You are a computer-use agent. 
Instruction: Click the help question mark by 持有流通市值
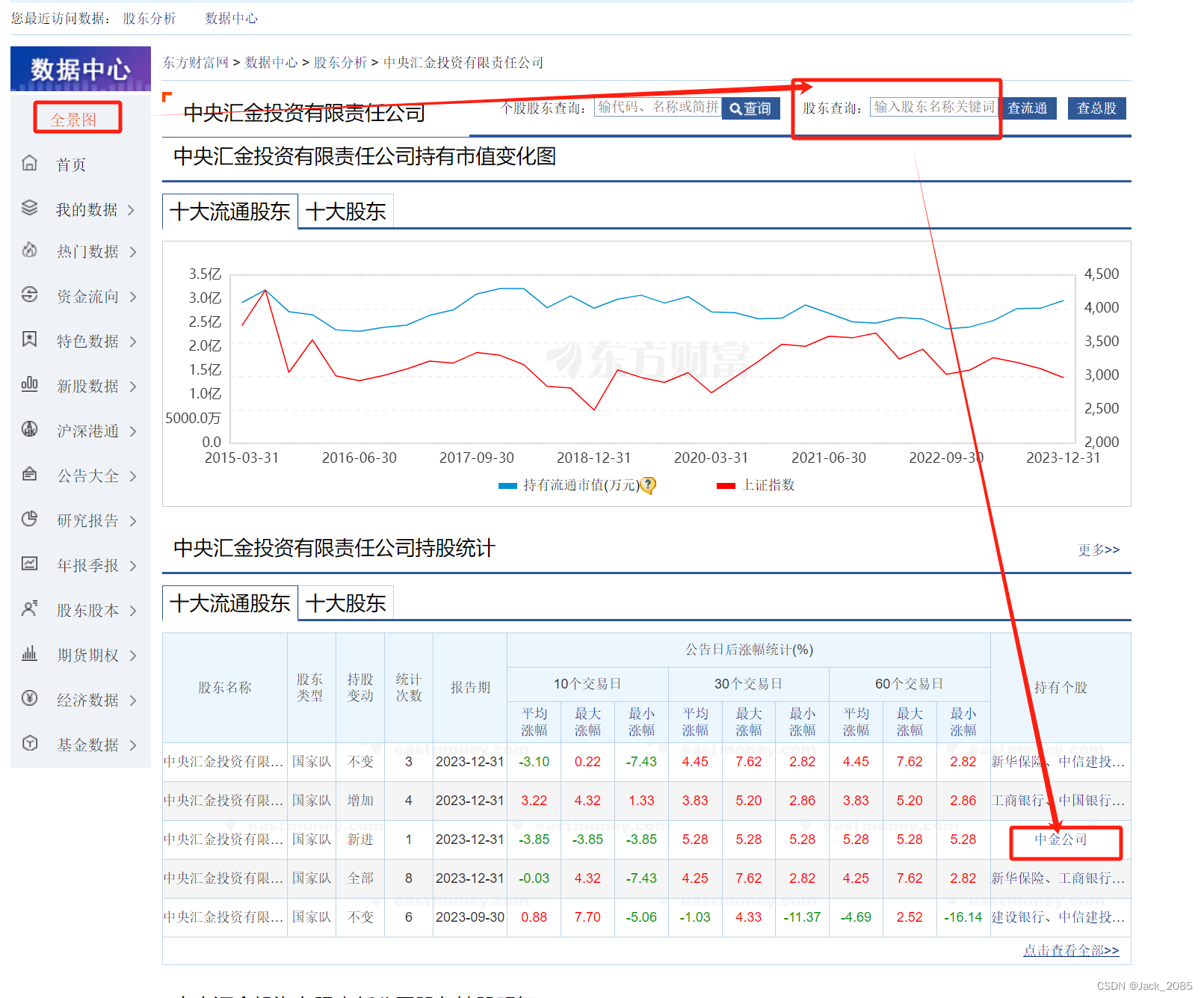(x=649, y=485)
